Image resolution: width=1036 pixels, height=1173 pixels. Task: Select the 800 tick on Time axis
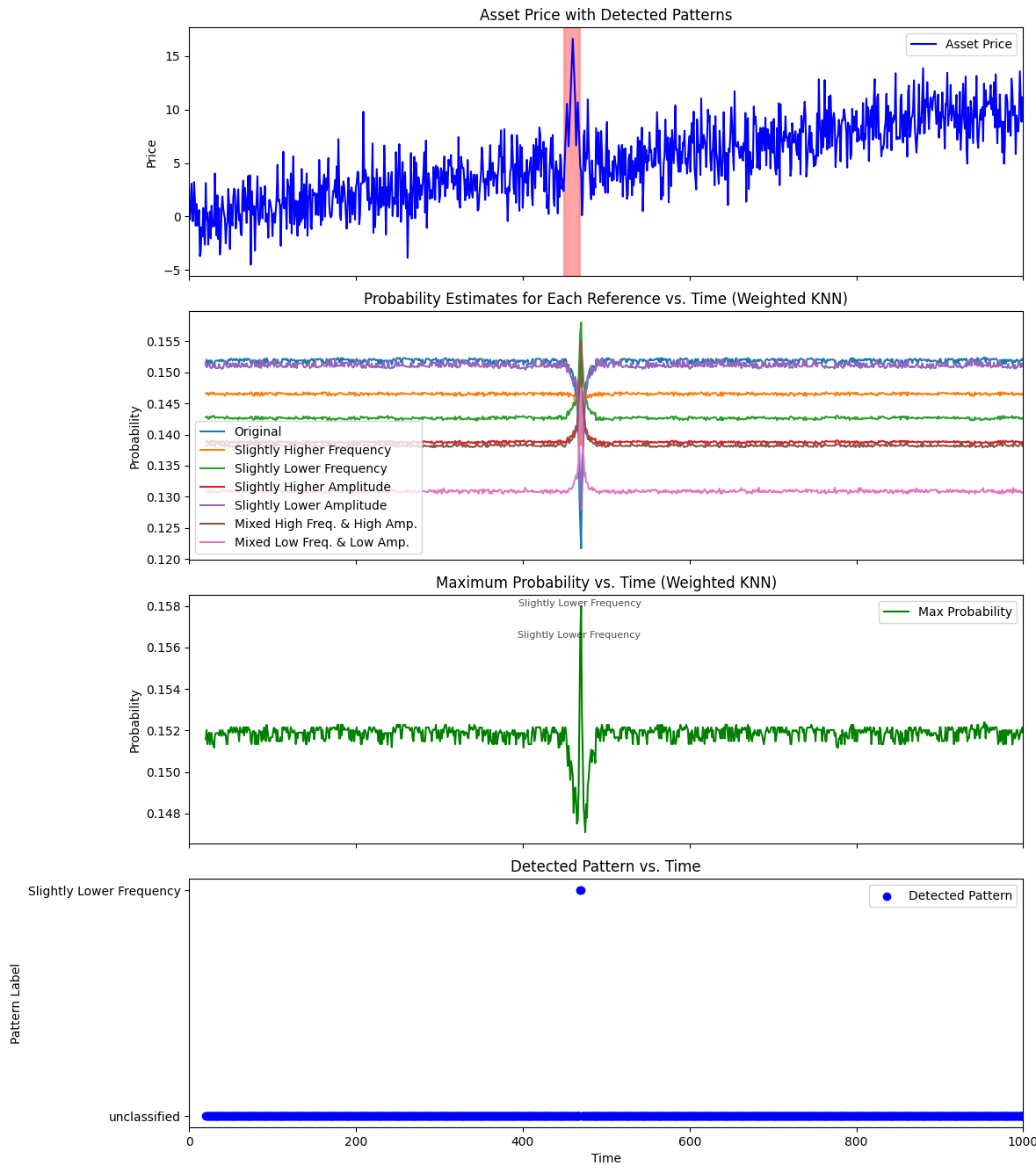click(x=857, y=1141)
